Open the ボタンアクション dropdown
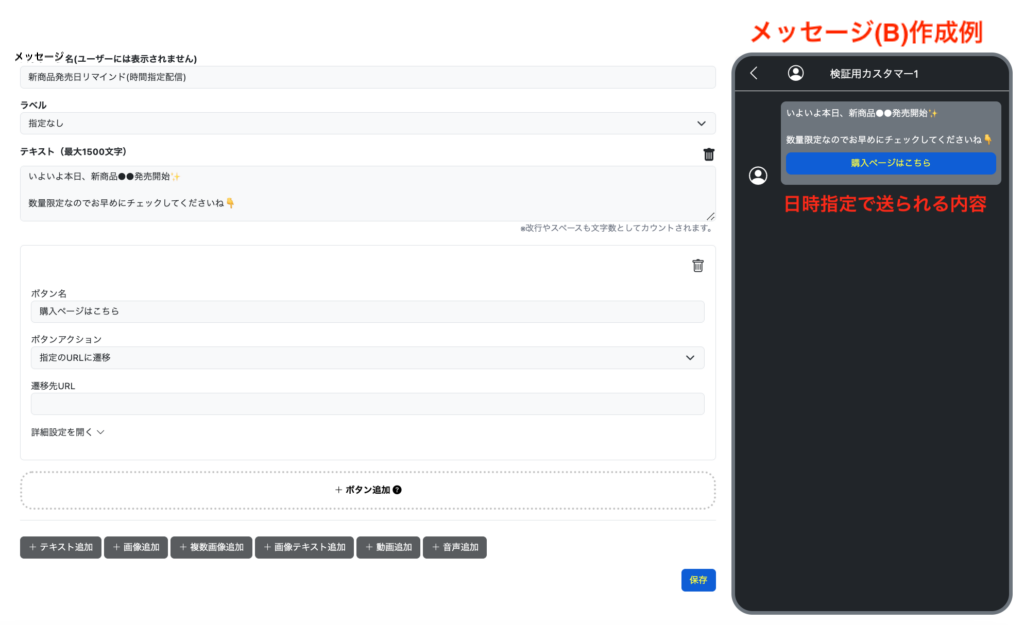The image size is (1024, 625). click(x=367, y=358)
